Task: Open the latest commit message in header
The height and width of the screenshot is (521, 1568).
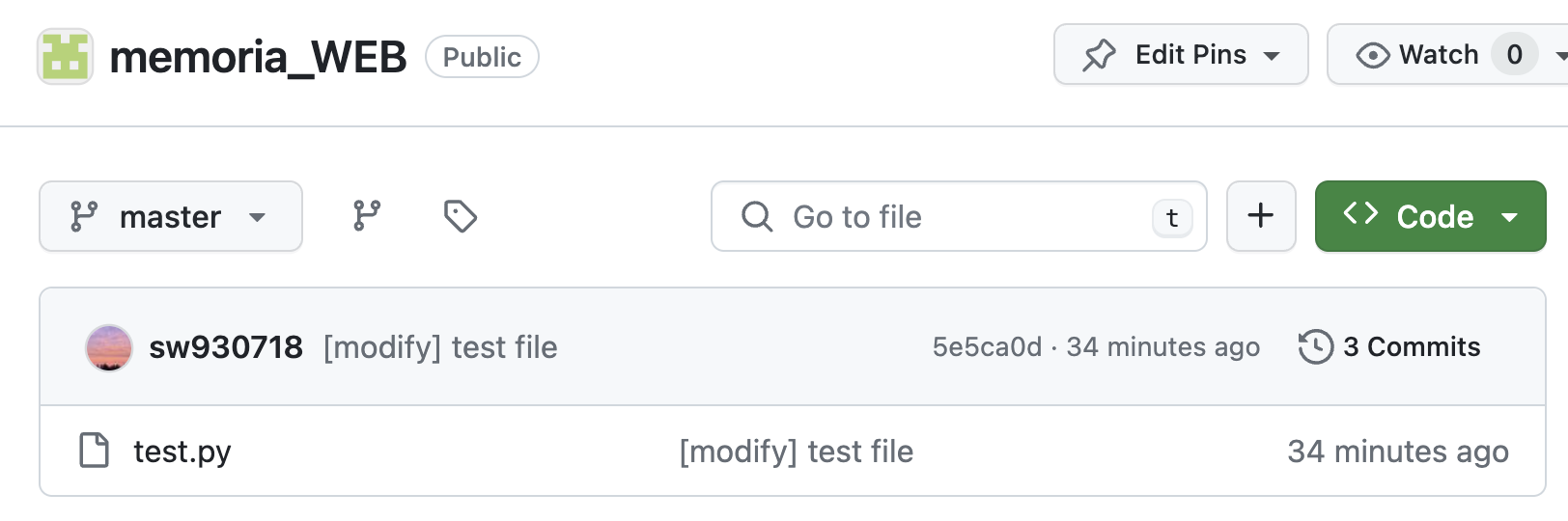Action: (x=440, y=347)
